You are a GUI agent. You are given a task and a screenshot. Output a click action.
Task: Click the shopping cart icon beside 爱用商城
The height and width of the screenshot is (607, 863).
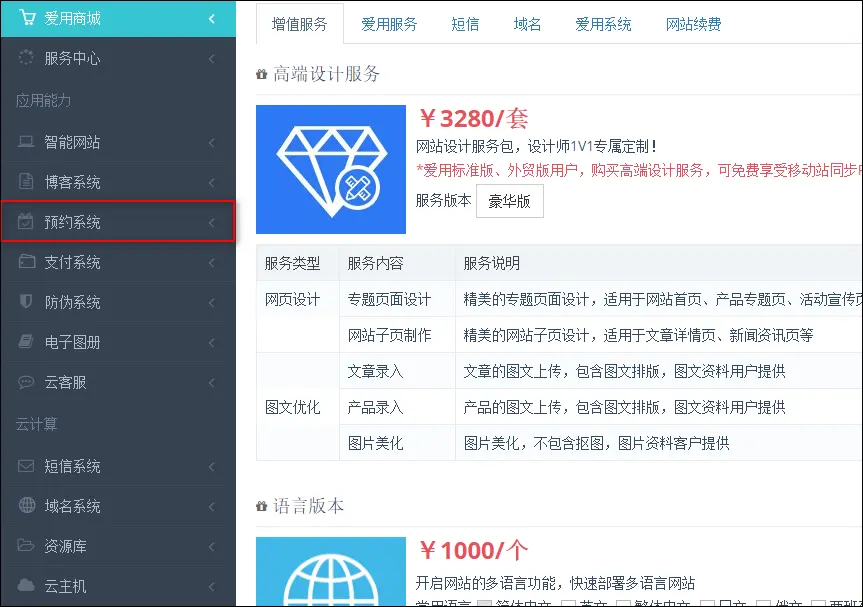pyautogui.click(x=25, y=19)
